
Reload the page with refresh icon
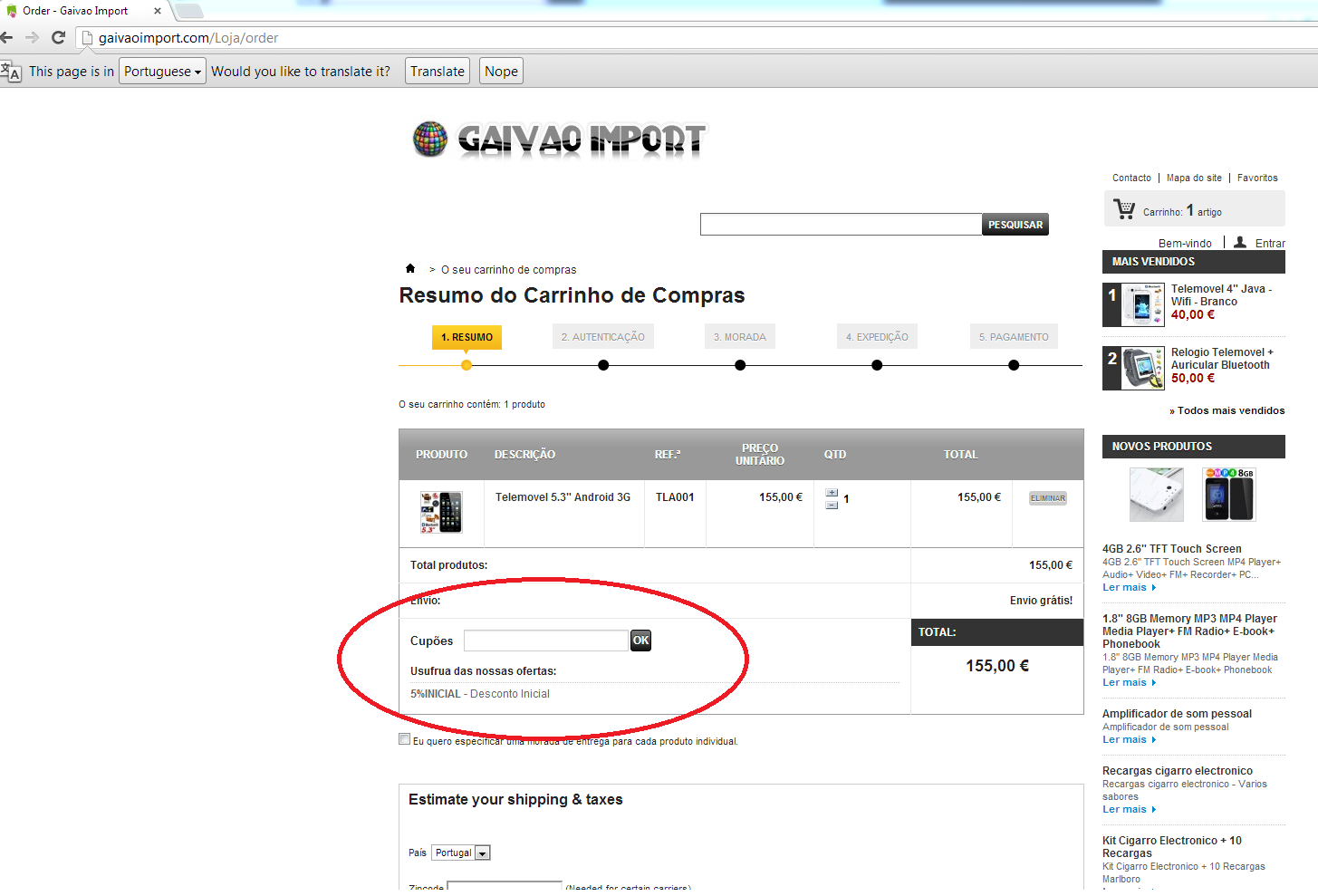58,37
